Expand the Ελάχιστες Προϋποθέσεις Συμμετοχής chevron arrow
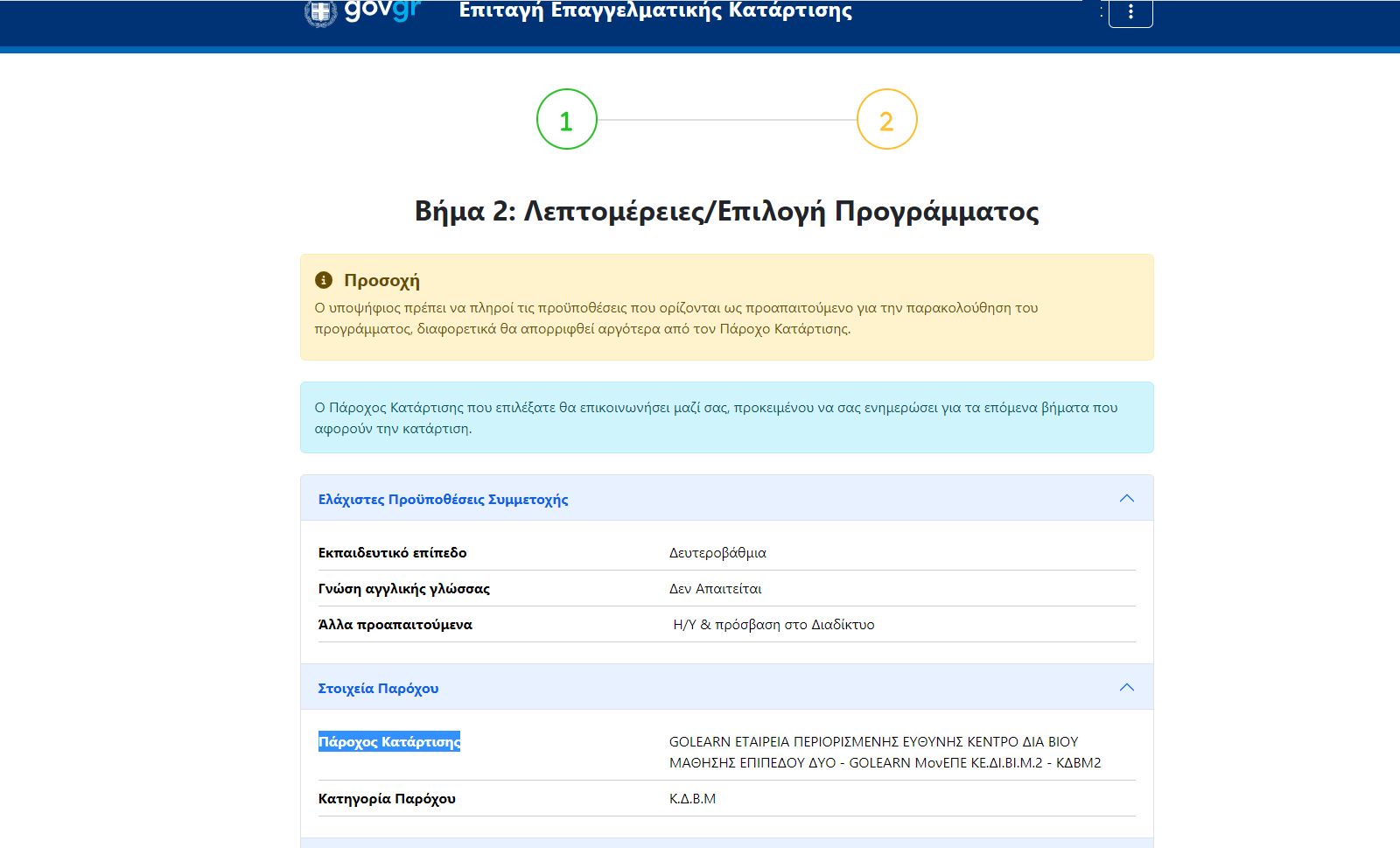 [x=1128, y=496]
